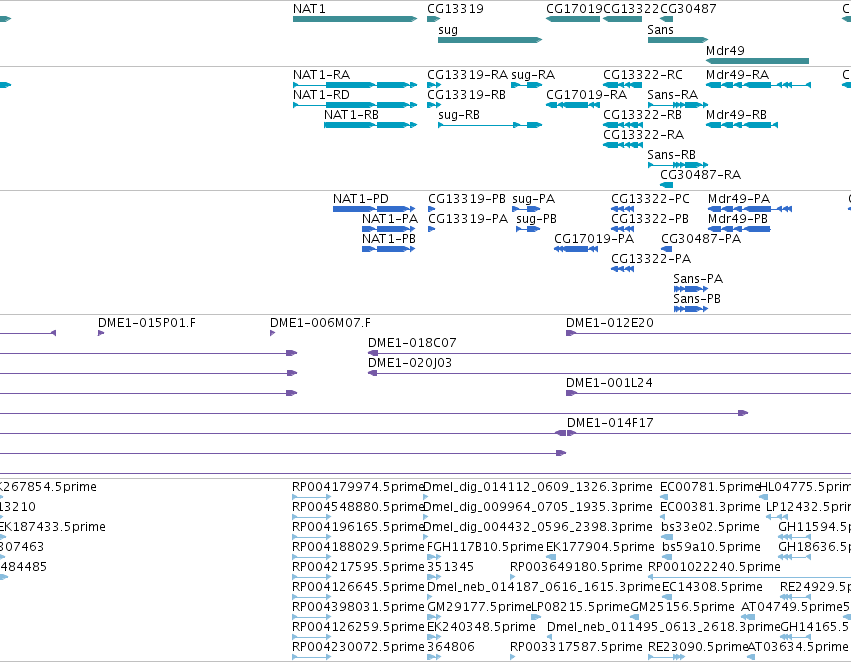851x662 pixels.
Task: Select the sug-RB transcript
Action: tap(490, 125)
